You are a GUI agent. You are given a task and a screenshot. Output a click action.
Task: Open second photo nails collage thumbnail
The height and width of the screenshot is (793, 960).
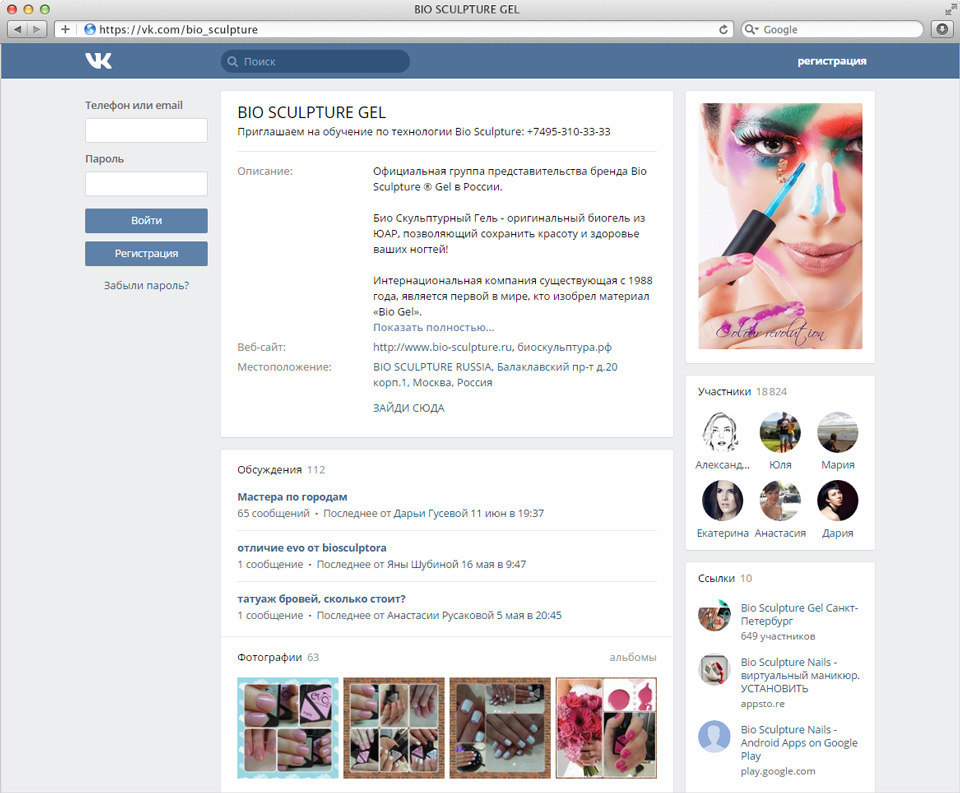pyautogui.click(x=394, y=728)
